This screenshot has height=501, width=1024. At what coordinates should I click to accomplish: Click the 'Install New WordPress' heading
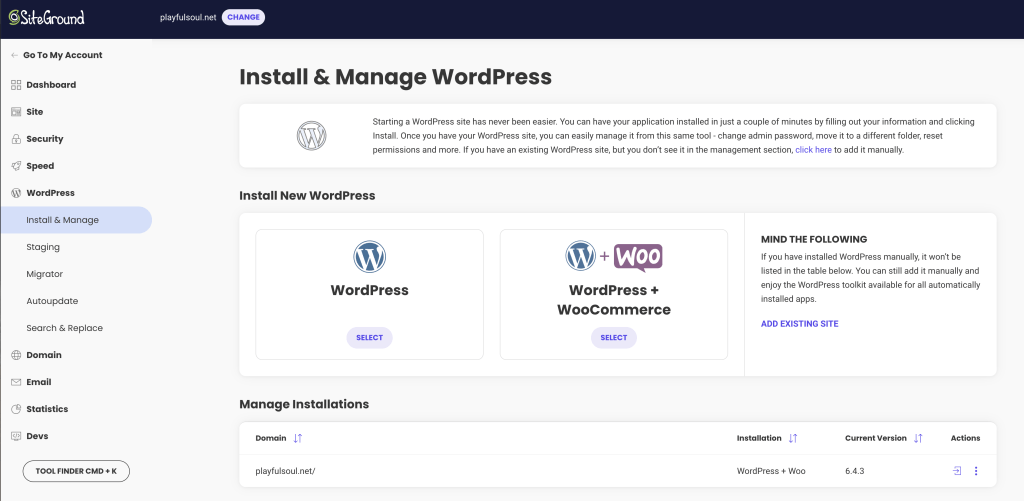coord(308,195)
